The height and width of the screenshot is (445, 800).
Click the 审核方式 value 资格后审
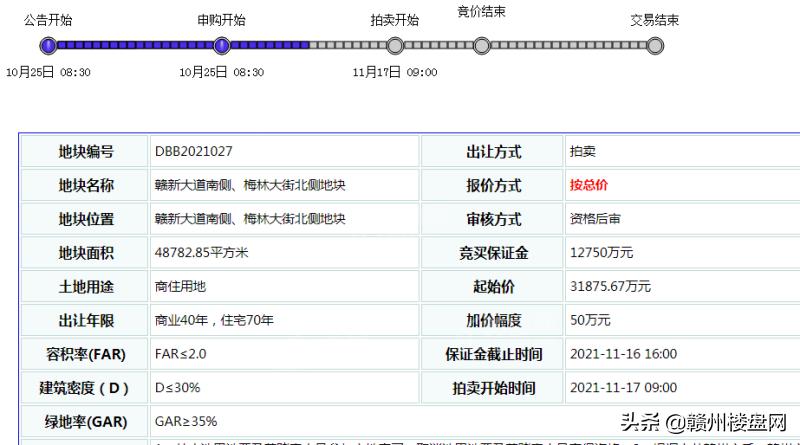[595, 219]
